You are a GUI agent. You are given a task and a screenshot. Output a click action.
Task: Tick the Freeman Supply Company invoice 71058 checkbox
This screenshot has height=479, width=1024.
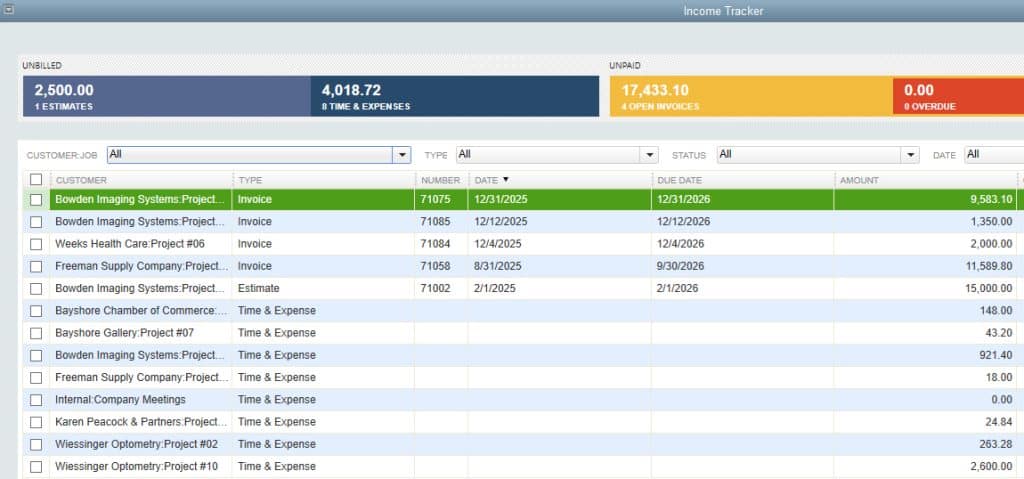pos(36,267)
